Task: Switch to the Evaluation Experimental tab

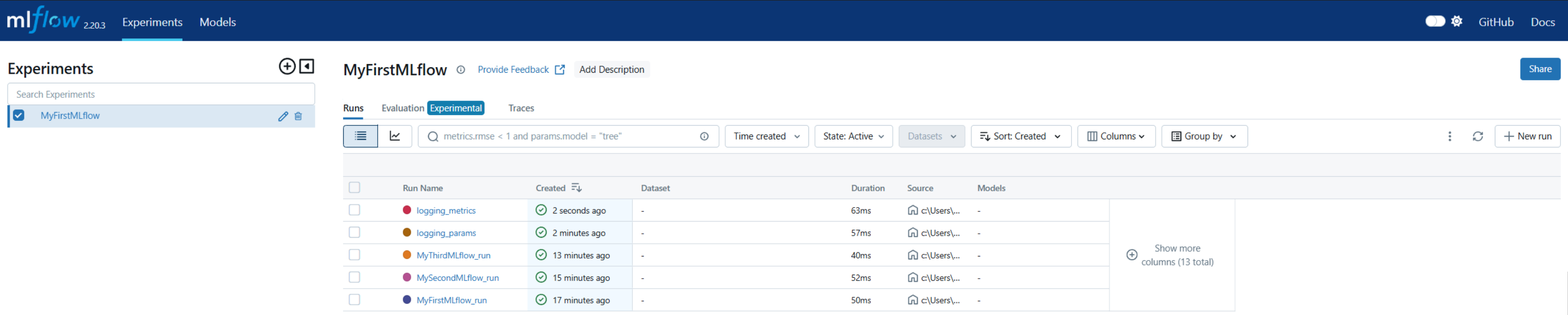Action: pos(433,108)
